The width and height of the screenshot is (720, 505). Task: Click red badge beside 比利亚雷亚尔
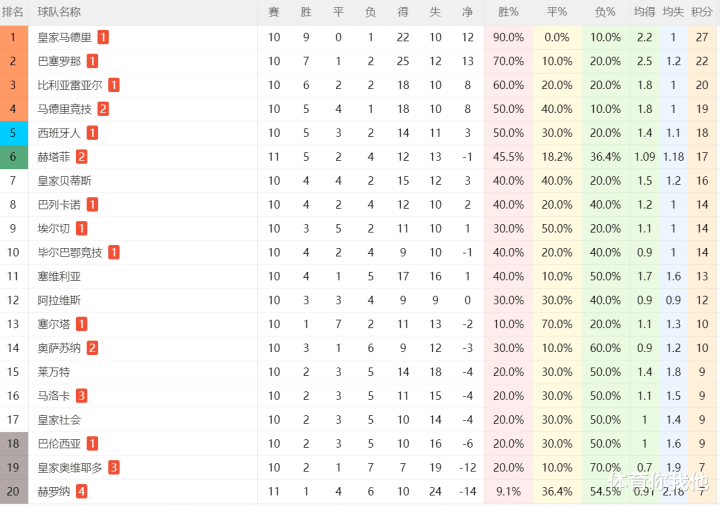tap(114, 85)
